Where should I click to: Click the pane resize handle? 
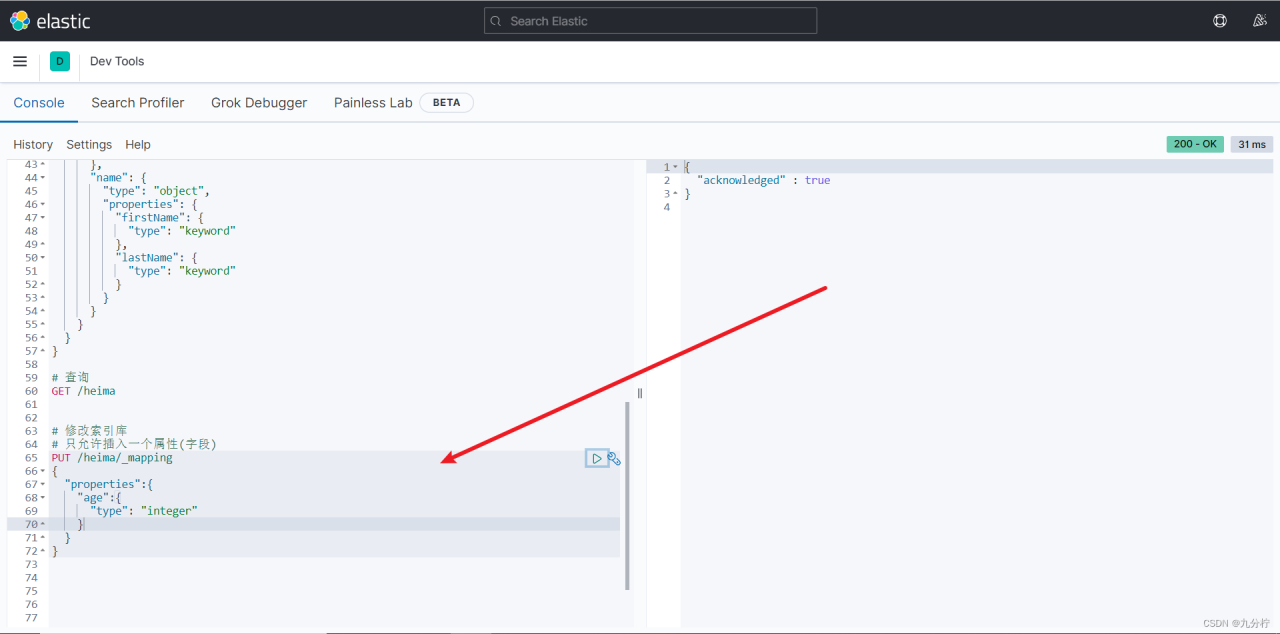coord(640,393)
